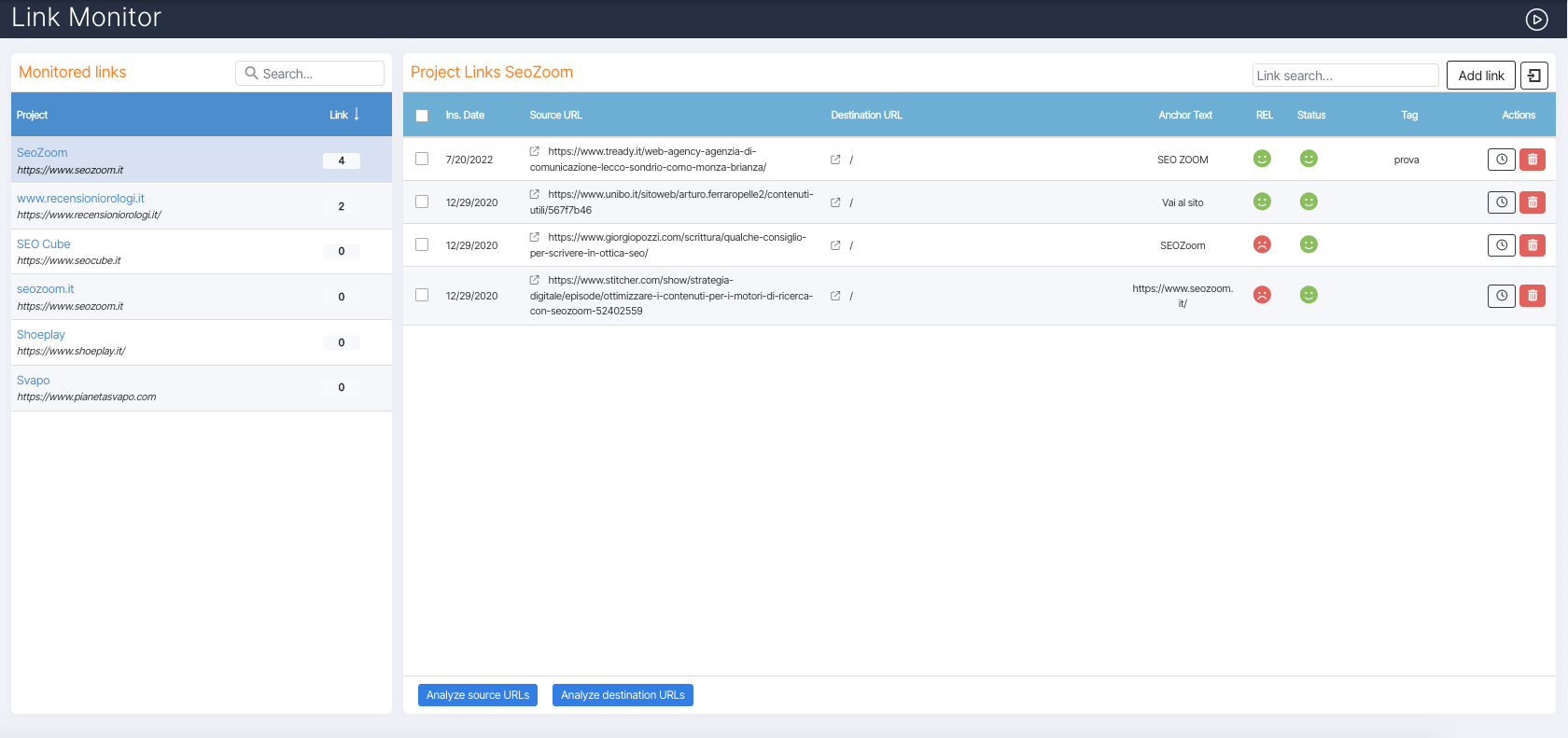Click the magnifier icon in projects search

tap(251, 73)
